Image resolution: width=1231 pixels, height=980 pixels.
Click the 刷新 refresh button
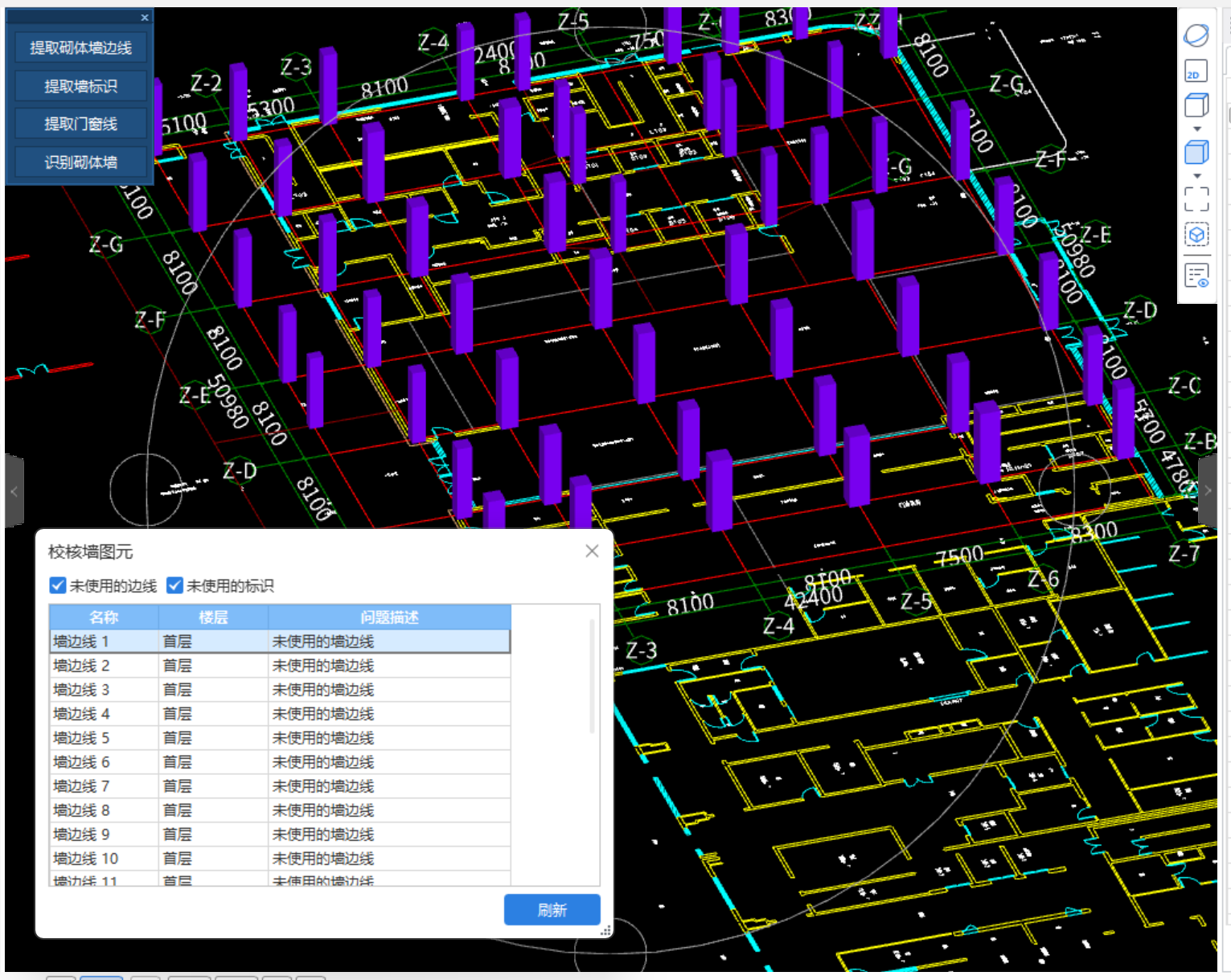[x=552, y=909]
